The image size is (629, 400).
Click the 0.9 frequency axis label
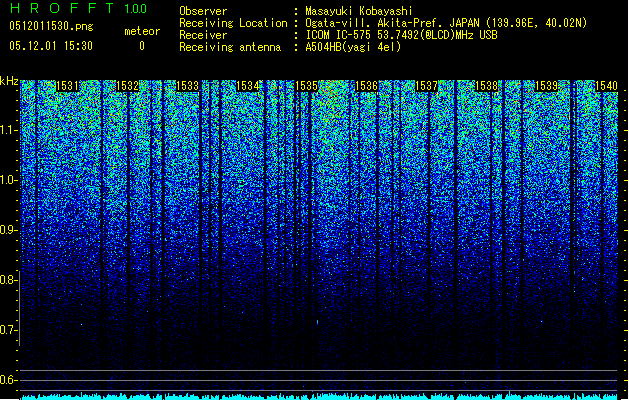point(8,230)
